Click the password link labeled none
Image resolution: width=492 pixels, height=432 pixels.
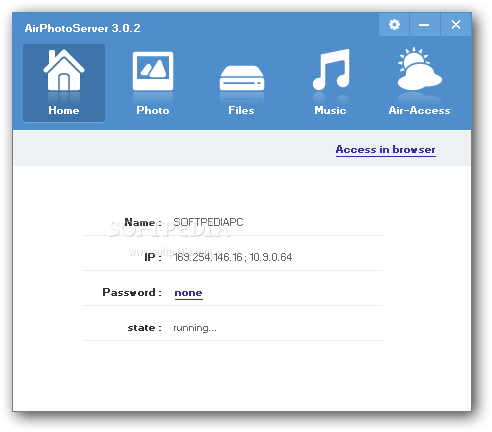(188, 293)
